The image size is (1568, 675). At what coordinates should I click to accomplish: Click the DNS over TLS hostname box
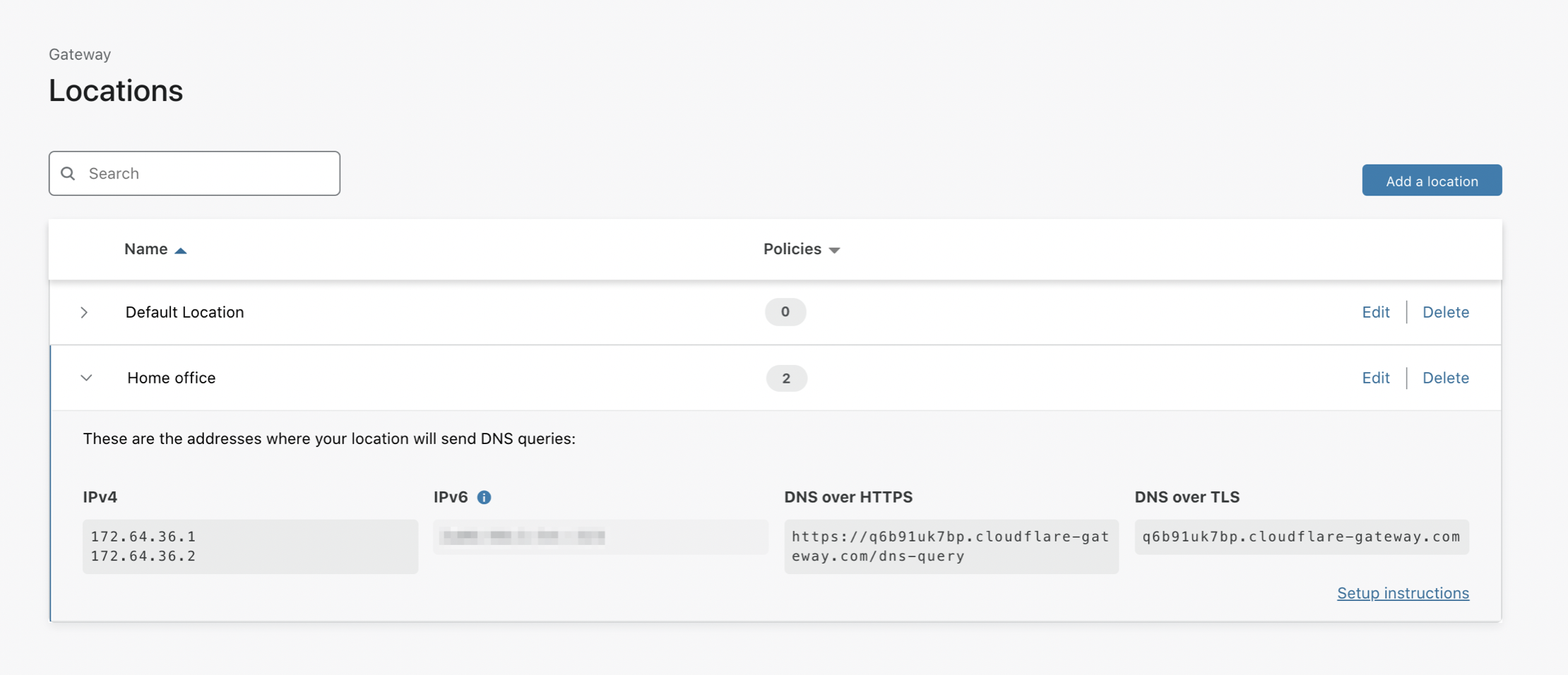[x=1301, y=537]
